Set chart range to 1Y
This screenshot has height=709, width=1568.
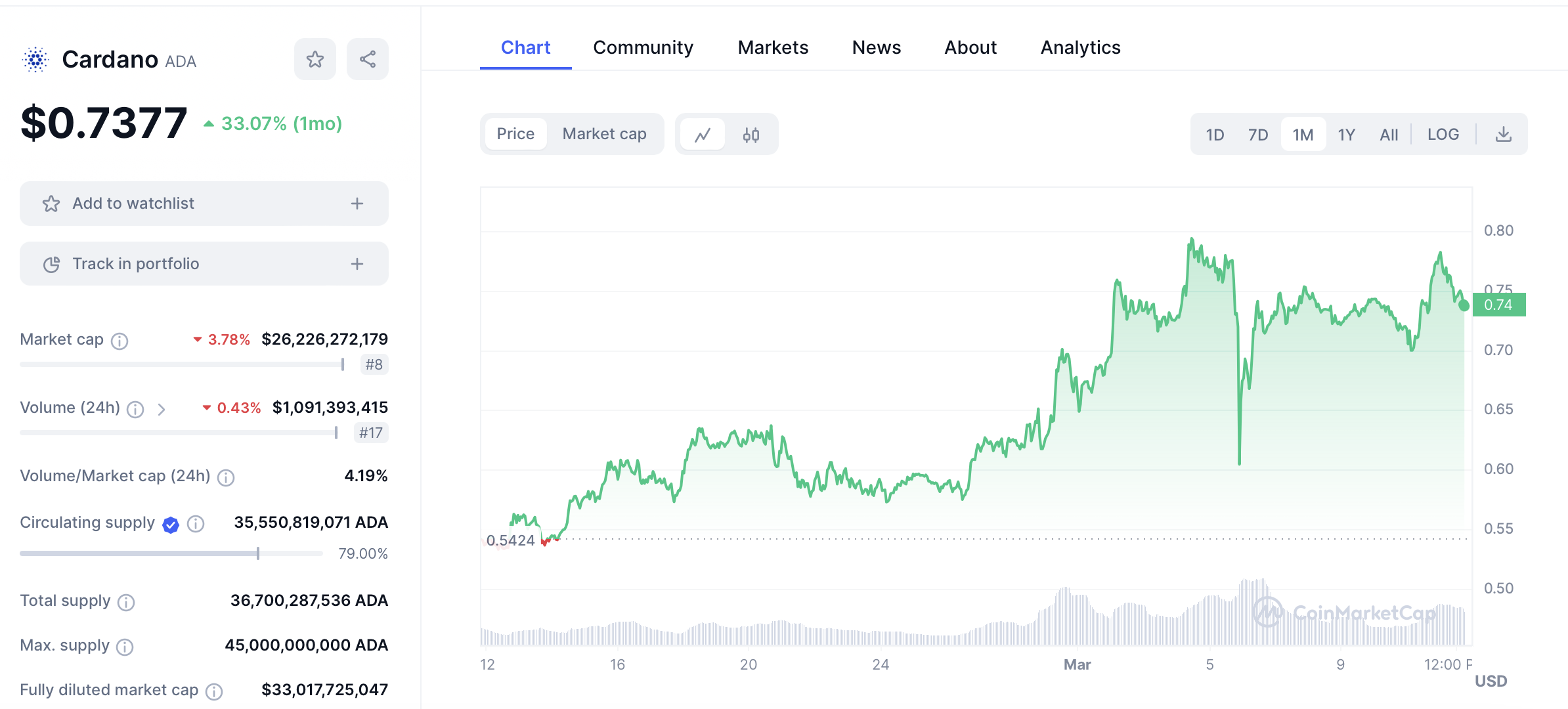click(x=1346, y=135)
